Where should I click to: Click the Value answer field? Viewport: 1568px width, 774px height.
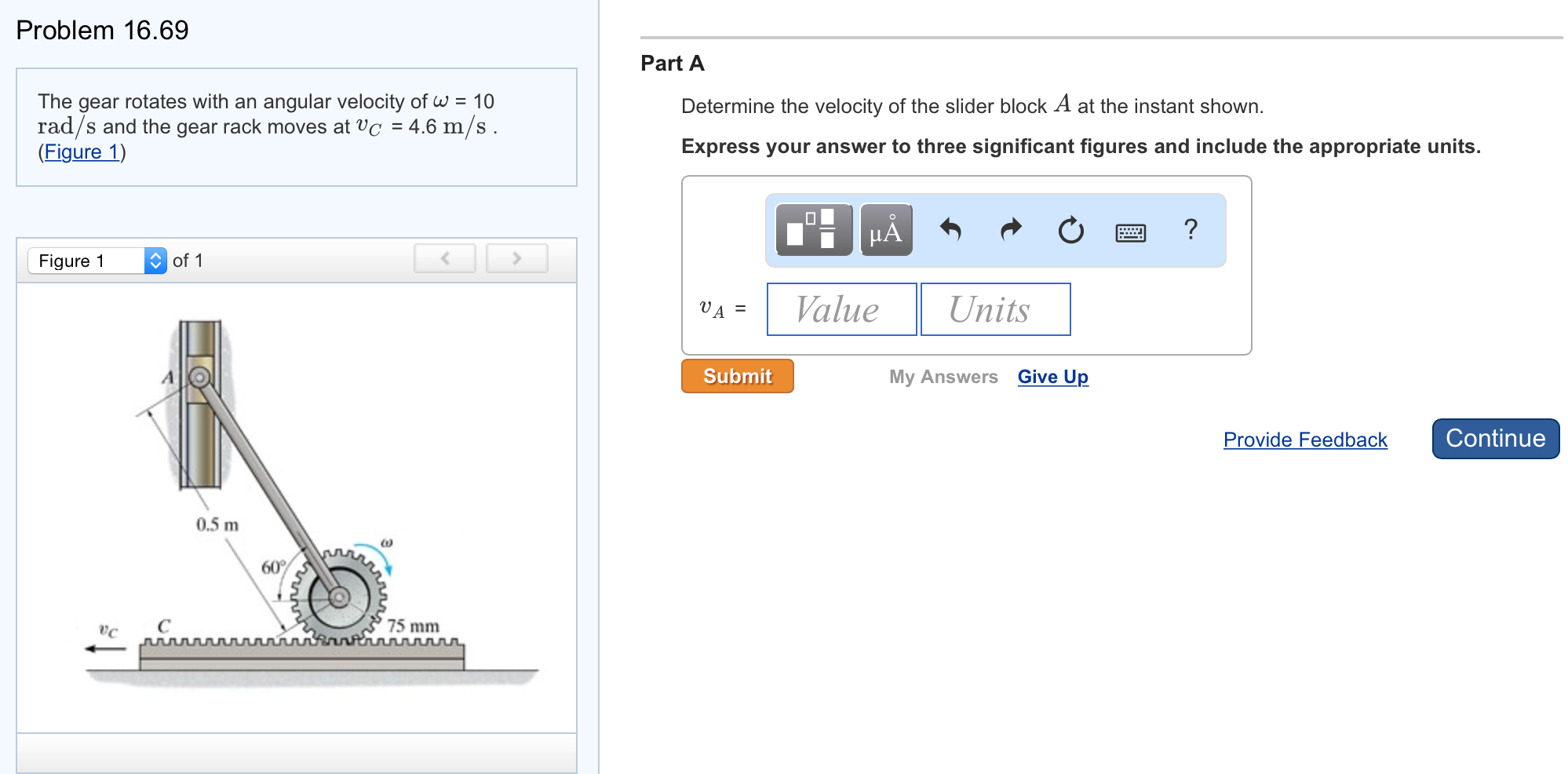pyautogui.click(x=841, y=309)
